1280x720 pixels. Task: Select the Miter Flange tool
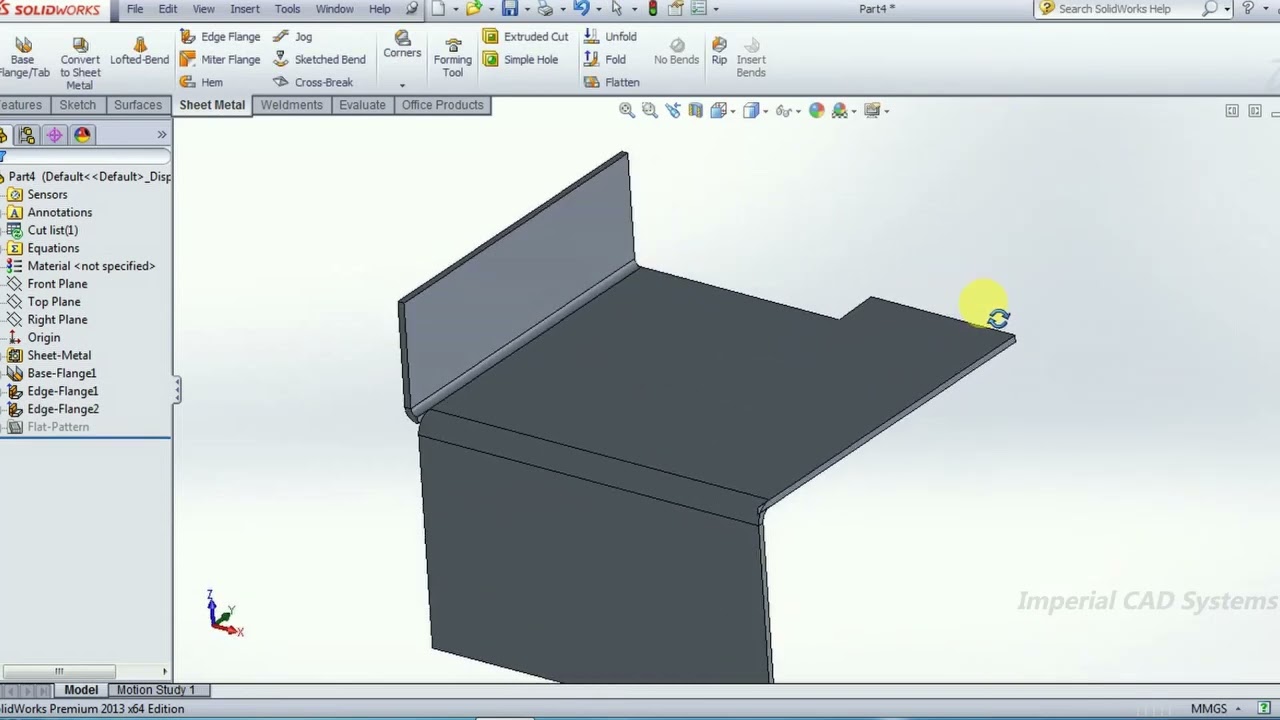coord(220,59)
